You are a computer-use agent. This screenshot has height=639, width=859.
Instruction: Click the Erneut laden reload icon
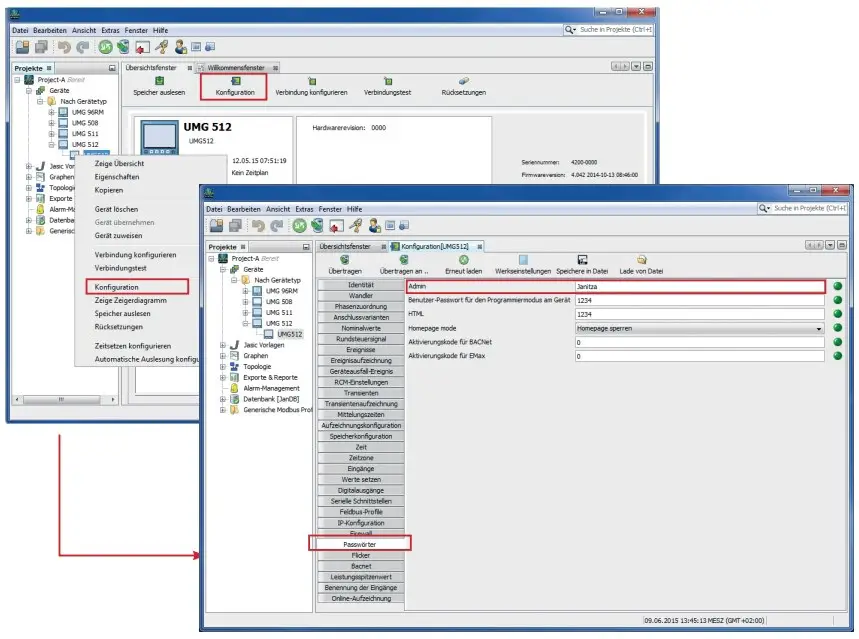point(463,260)
